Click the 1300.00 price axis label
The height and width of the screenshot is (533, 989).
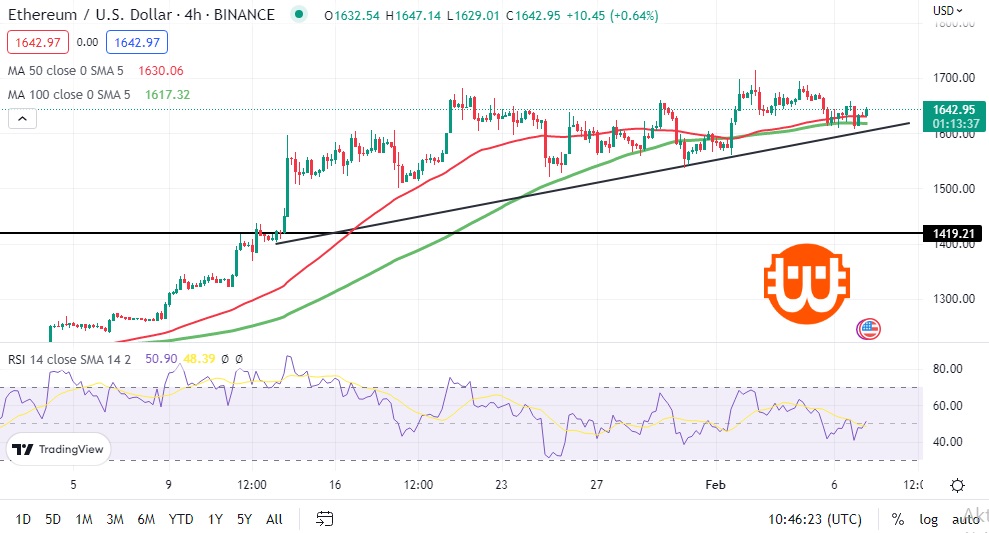[954, 299]
